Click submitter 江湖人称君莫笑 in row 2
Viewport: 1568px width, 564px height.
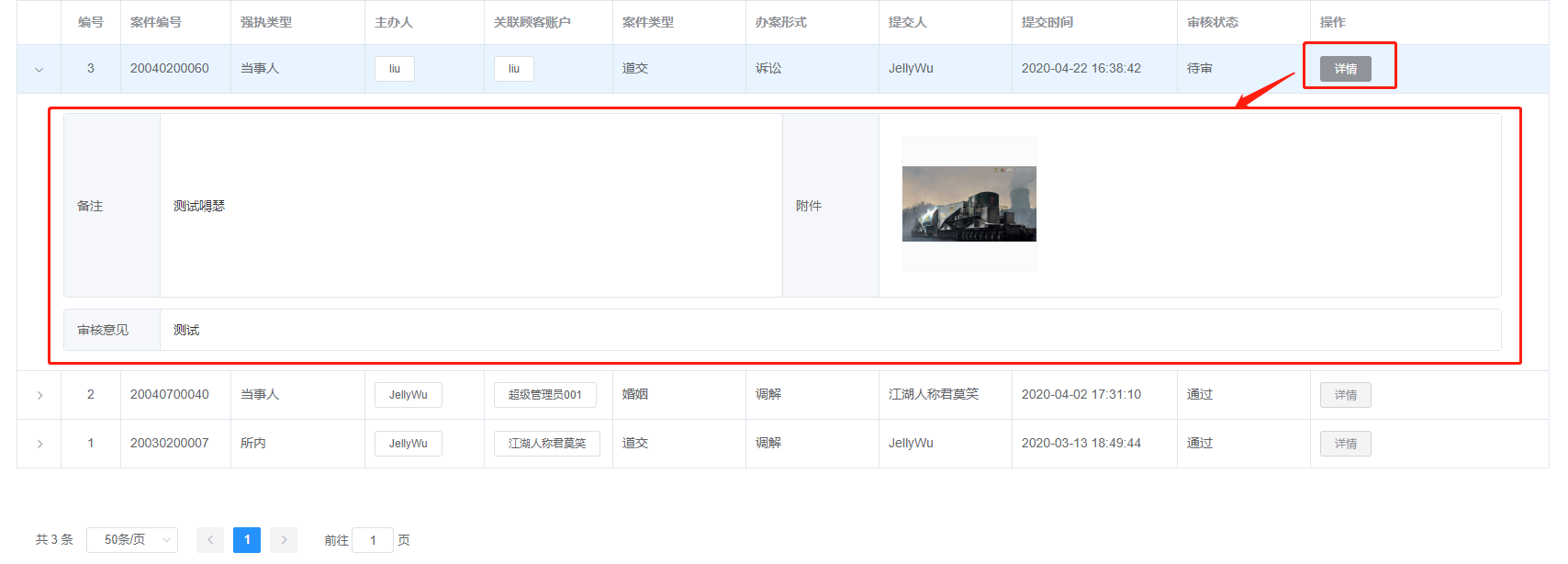[934, 394]
